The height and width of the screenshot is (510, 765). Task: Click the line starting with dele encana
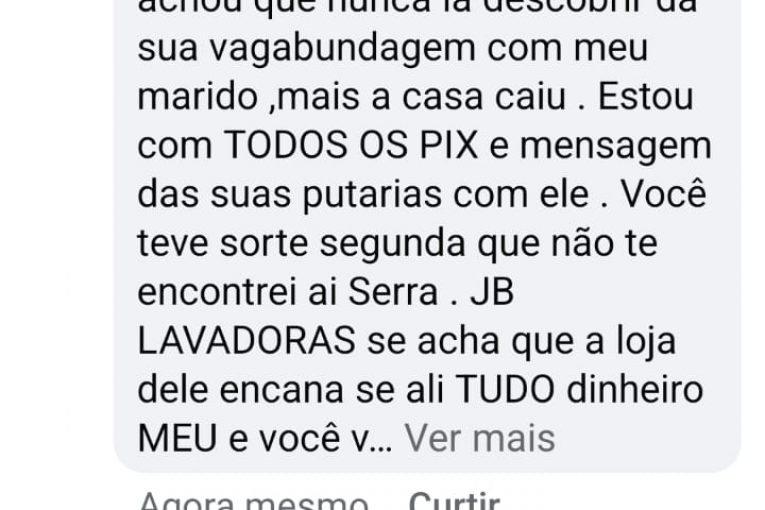pyautogui.click(x=420, y=389)
